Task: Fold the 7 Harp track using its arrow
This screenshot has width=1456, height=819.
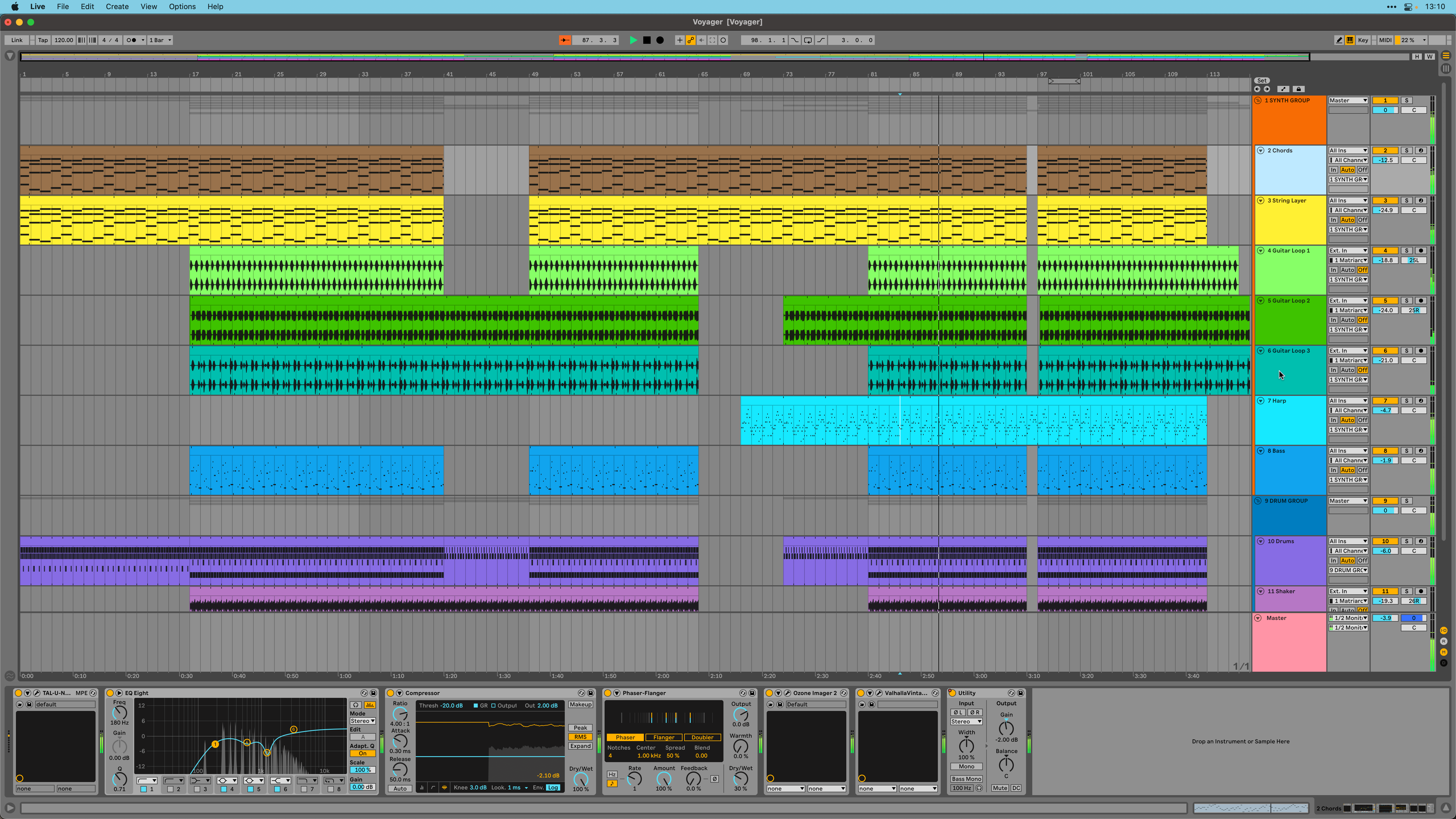Action: point(1260,401)
